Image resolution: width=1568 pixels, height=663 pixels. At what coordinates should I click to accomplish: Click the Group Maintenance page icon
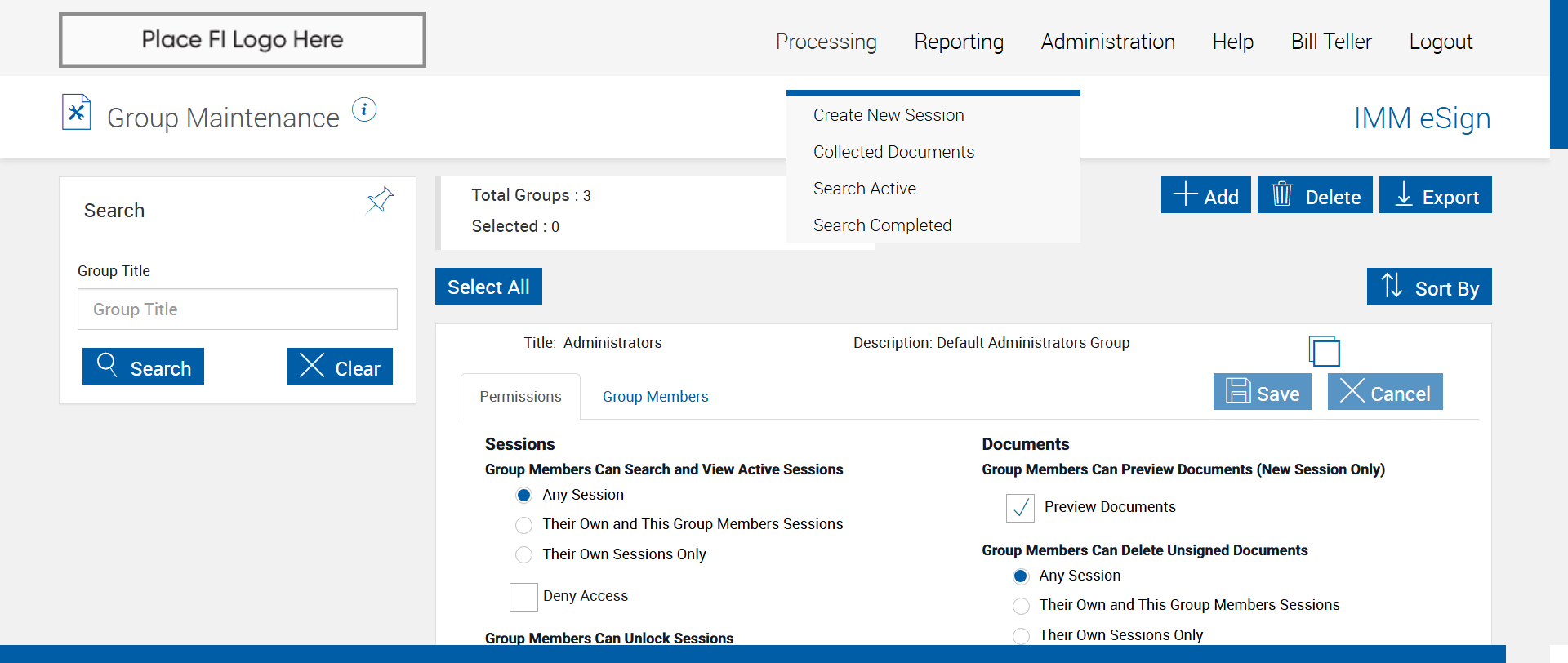click(x=76, y=113)
